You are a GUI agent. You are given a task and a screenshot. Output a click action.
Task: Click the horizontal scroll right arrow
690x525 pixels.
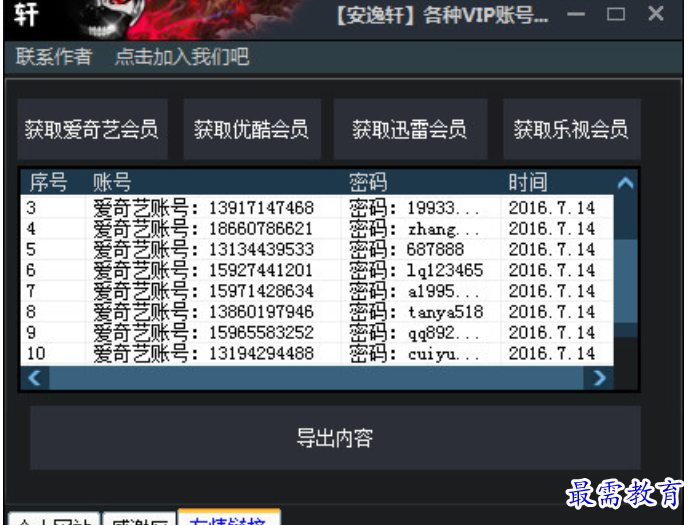tap(598, 378)
